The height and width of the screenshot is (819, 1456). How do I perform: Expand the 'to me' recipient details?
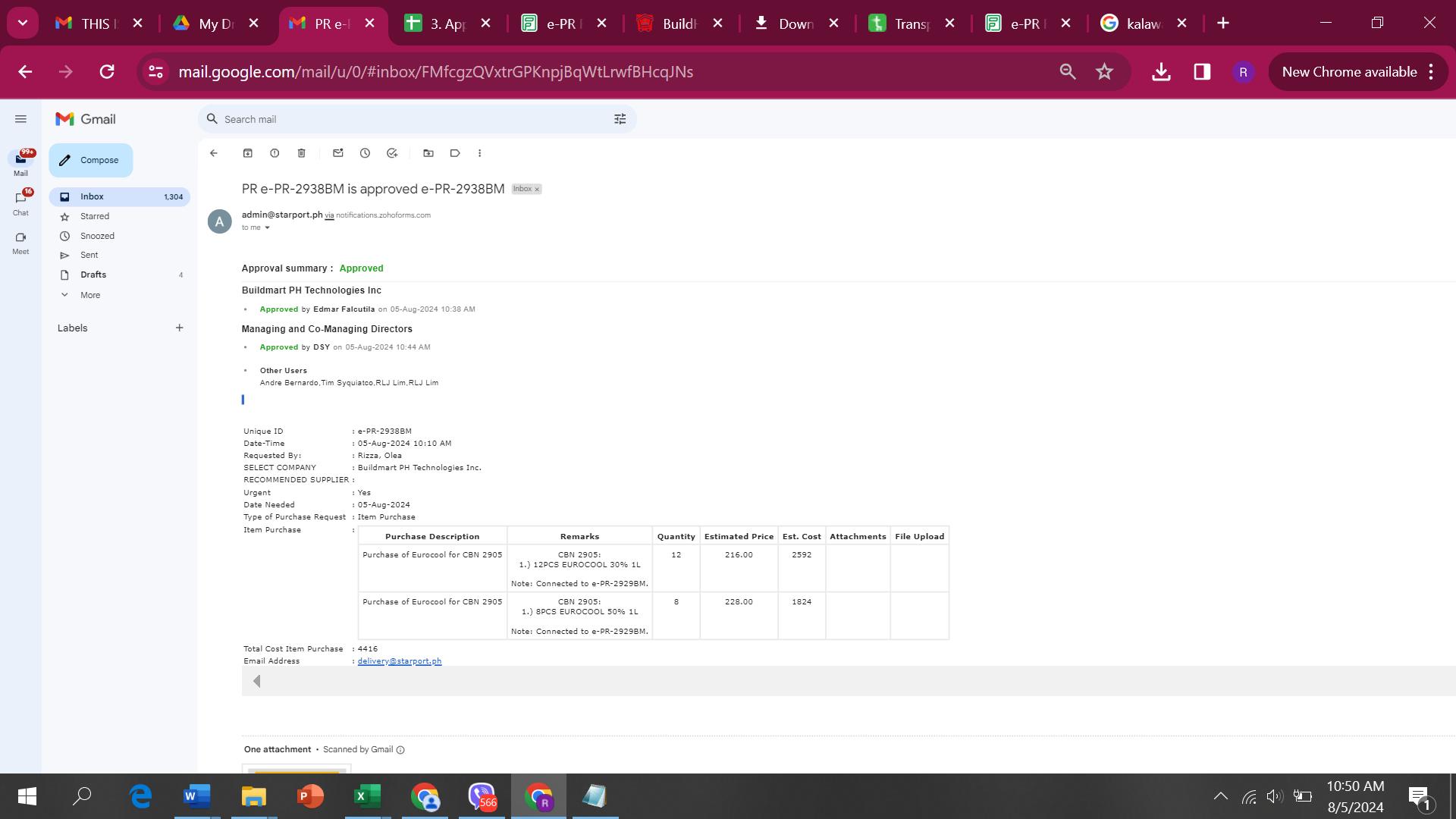tap(267, 227)
